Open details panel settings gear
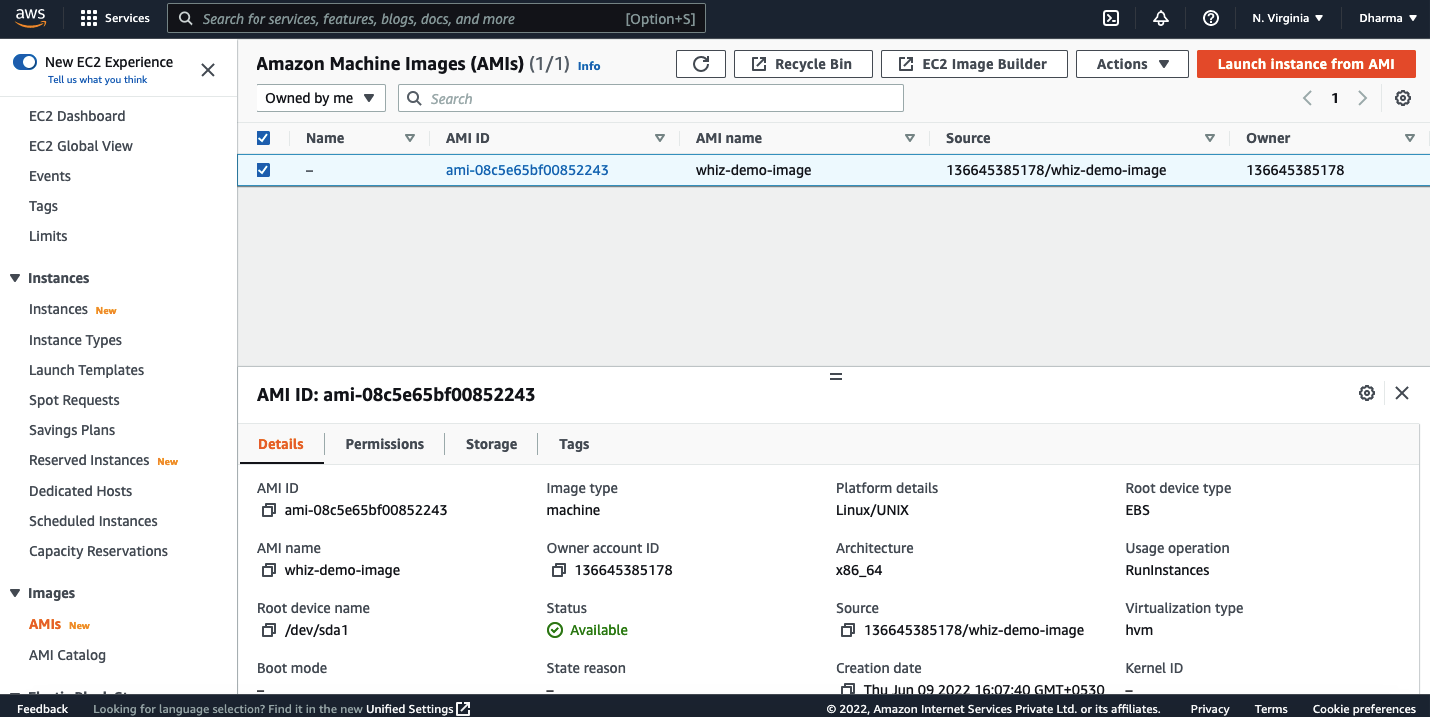Viewport: 1430px width, 717px height. click(1367, 393)
